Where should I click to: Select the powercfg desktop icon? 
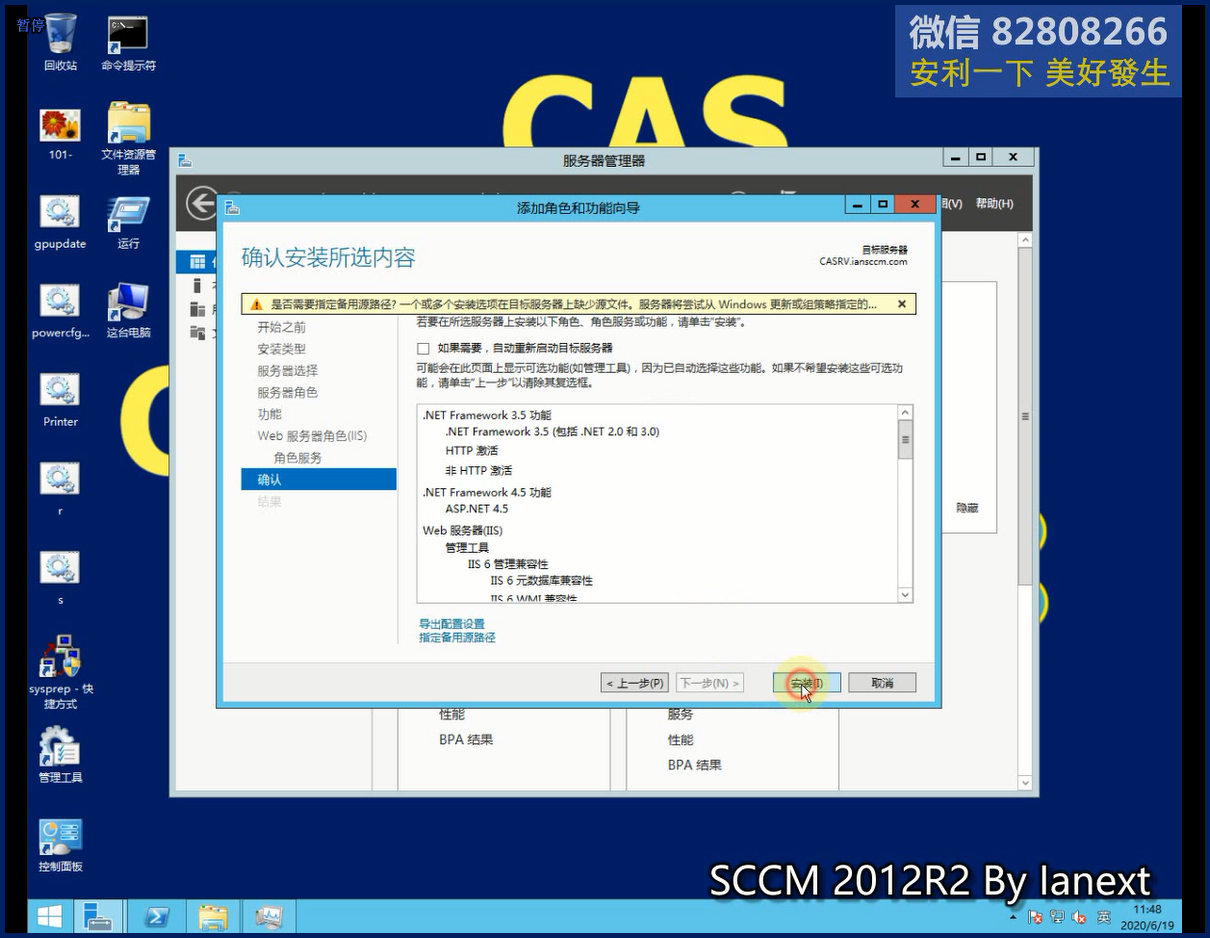coord(60,311)
